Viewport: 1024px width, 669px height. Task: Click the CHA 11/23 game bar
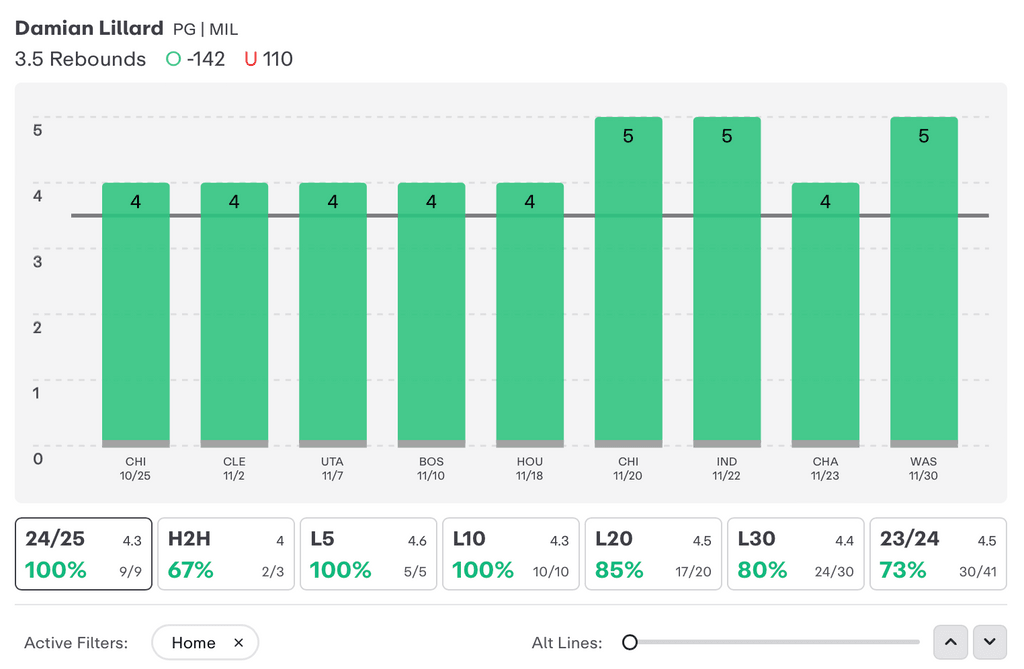[825, 315]
